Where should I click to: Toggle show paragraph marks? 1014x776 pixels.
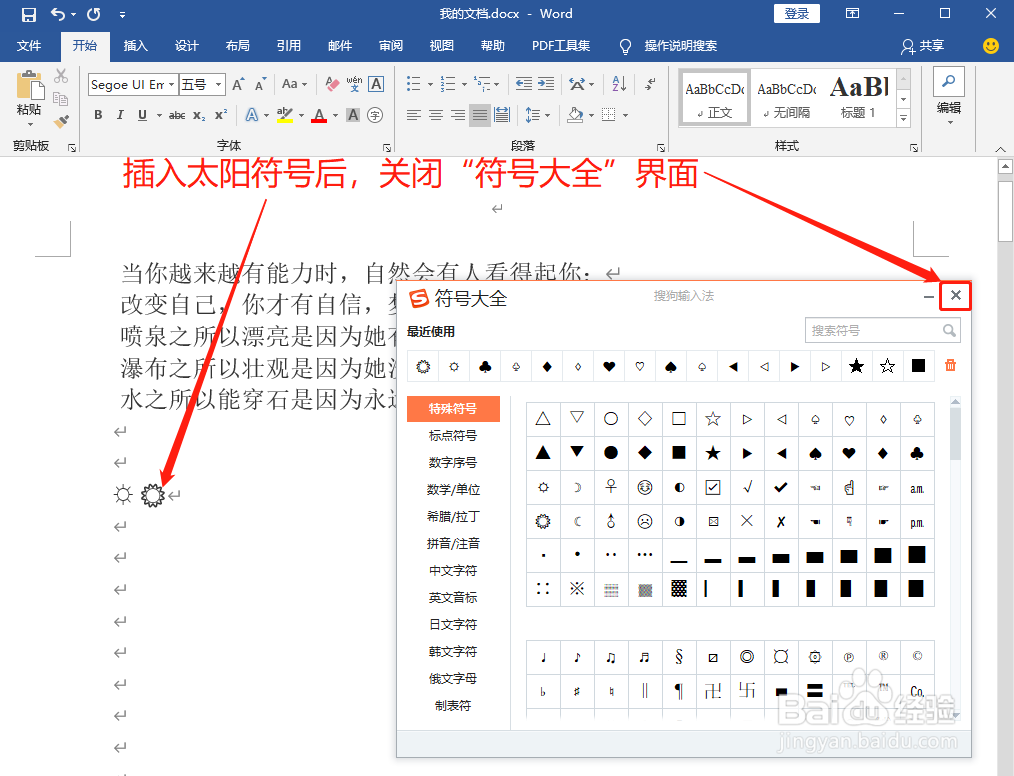click(650, 84)
